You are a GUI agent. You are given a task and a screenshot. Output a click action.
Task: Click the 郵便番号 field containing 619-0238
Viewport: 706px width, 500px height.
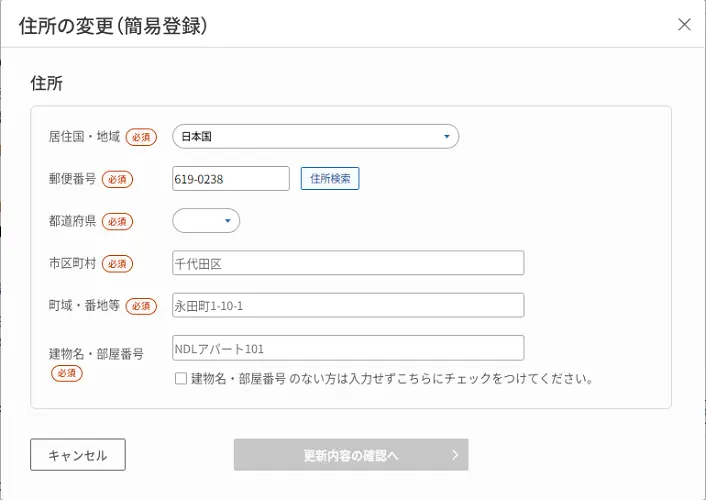click(231, 179)
